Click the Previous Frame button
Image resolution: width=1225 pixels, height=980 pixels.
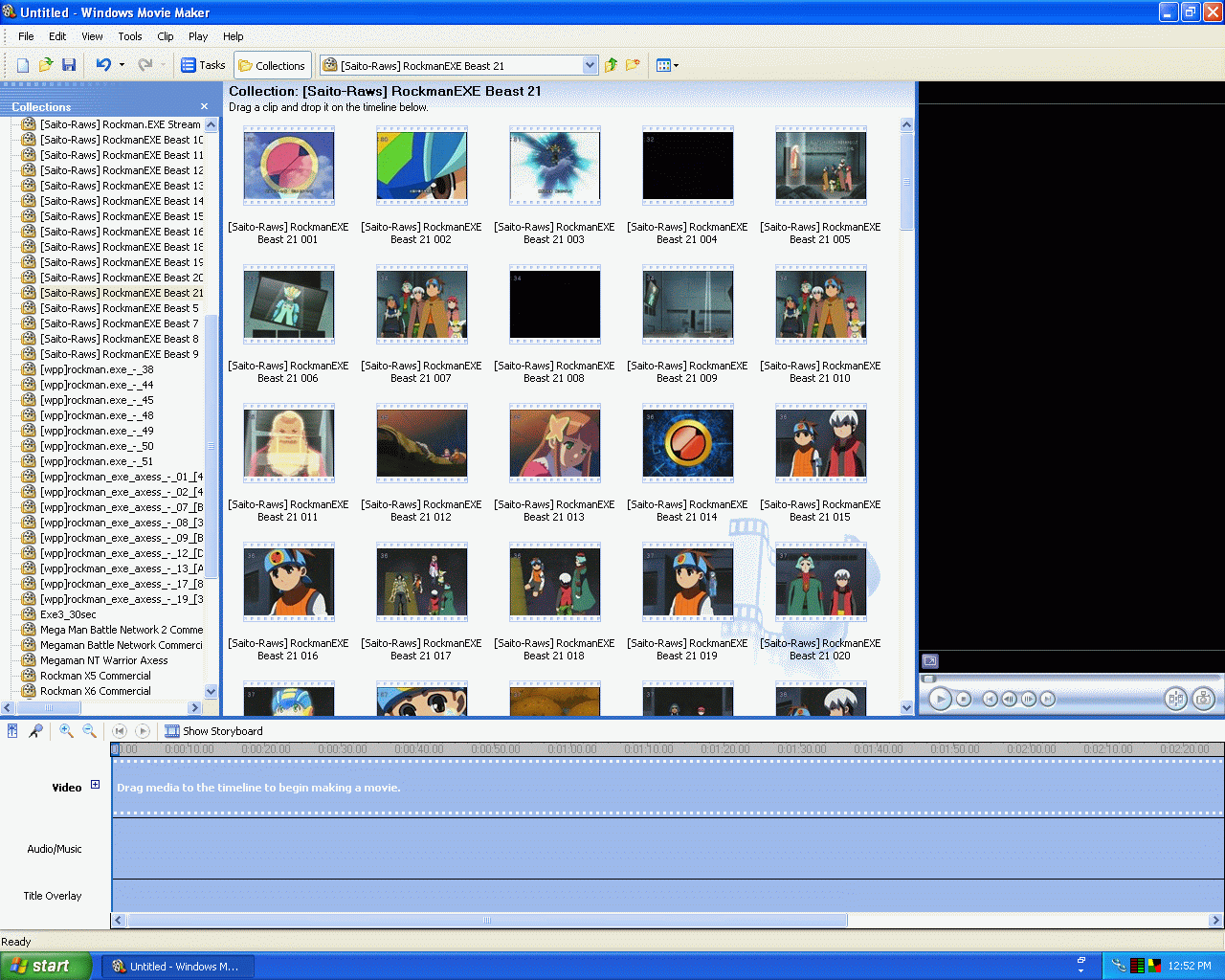[x=1010, y=699]
